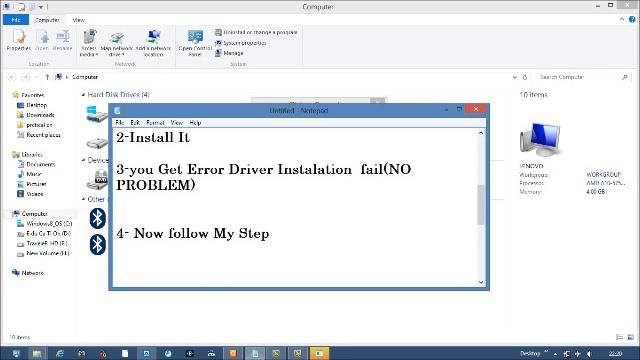Click quick access Properties icon in title bar
Screen dimensions: 640x360
[21, 7]
